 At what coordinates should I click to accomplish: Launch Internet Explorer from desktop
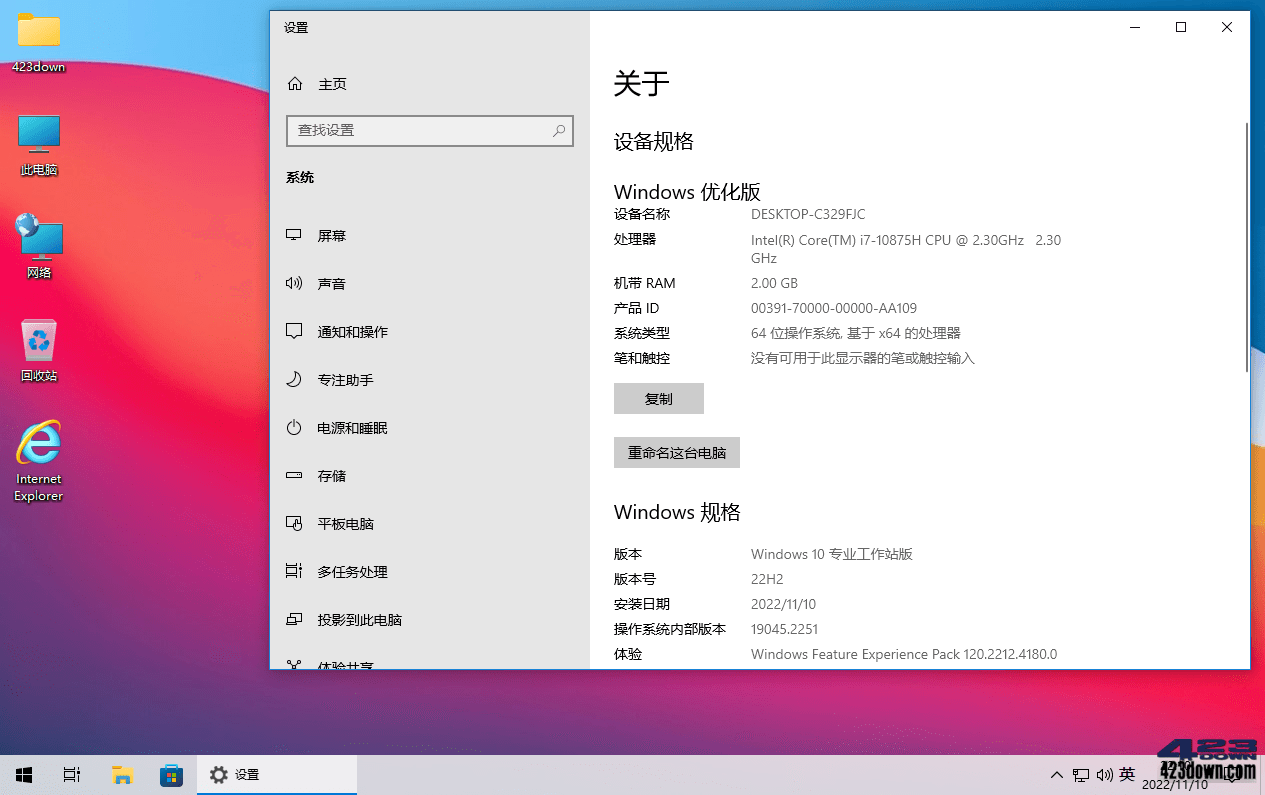(38, 445)
